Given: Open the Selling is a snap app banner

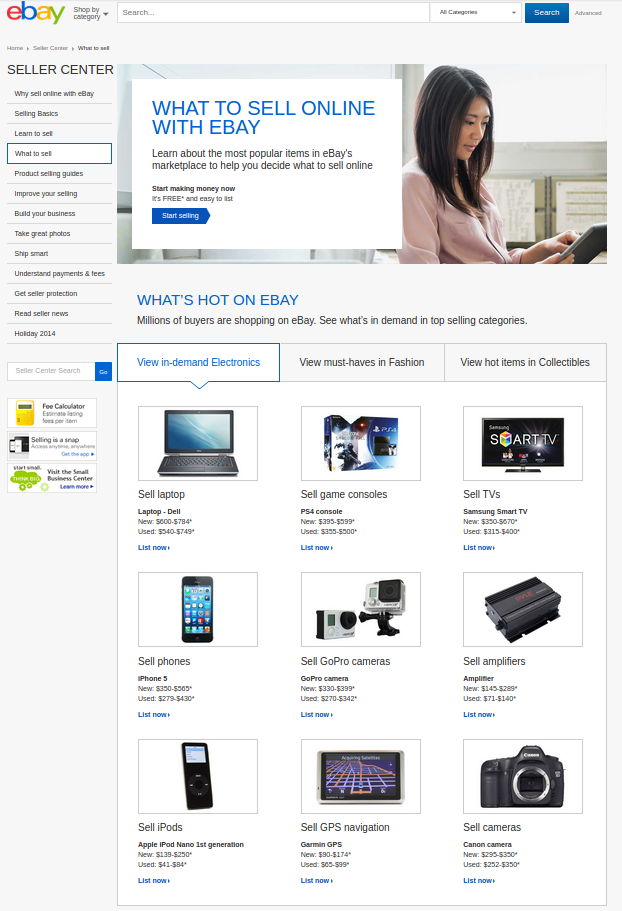Looking at the screenshot, I should coord(52,446).
